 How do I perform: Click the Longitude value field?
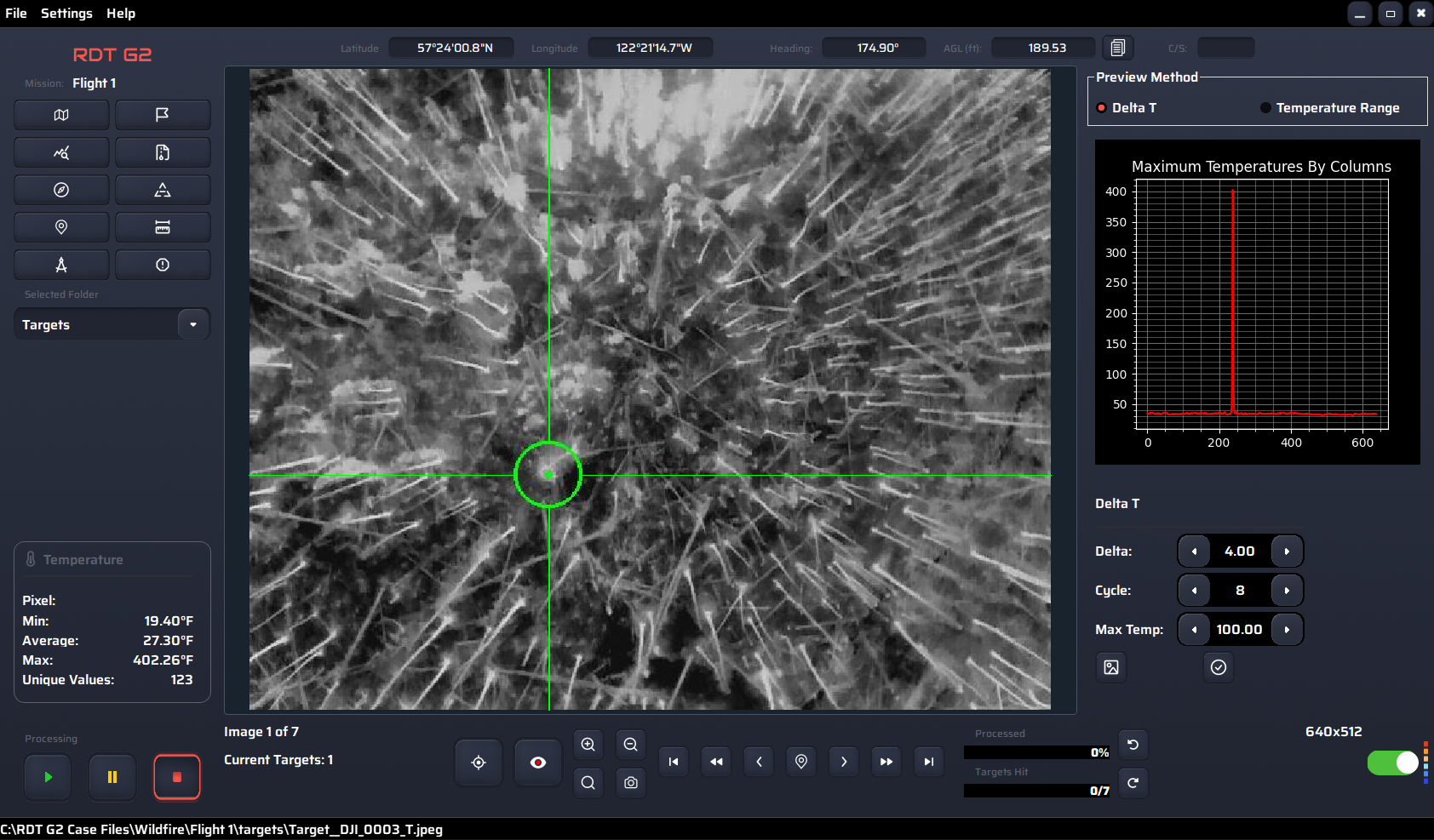(651, 48)
